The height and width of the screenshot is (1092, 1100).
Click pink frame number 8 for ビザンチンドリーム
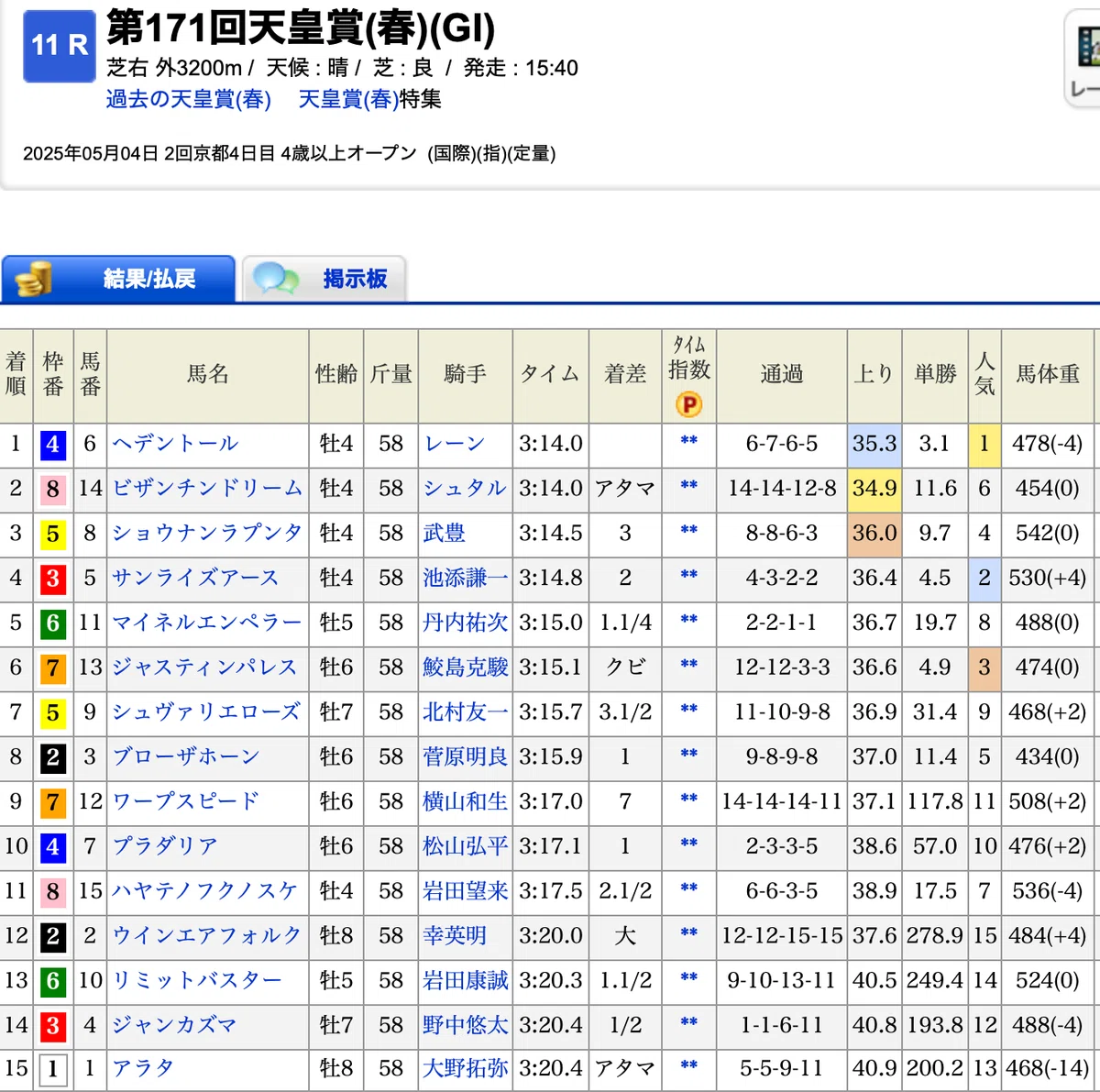(52, 490)
